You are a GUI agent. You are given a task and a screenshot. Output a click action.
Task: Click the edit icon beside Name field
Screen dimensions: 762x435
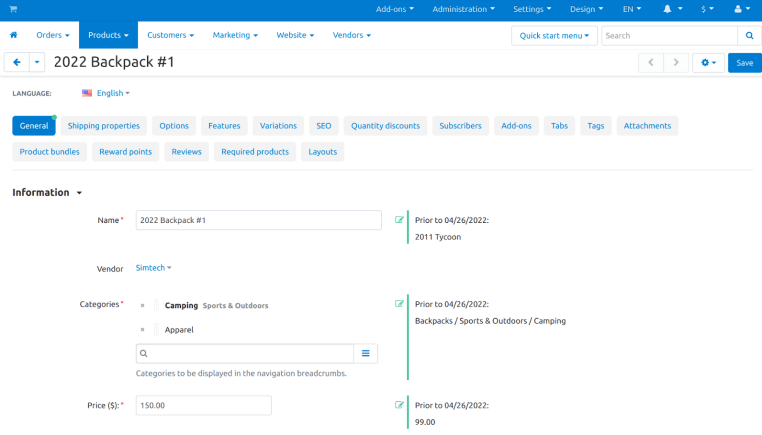(400, 220)
